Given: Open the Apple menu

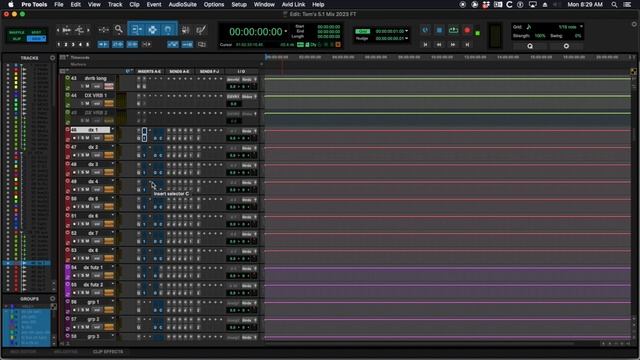Looking at the screenshot, I should point(11,4).
